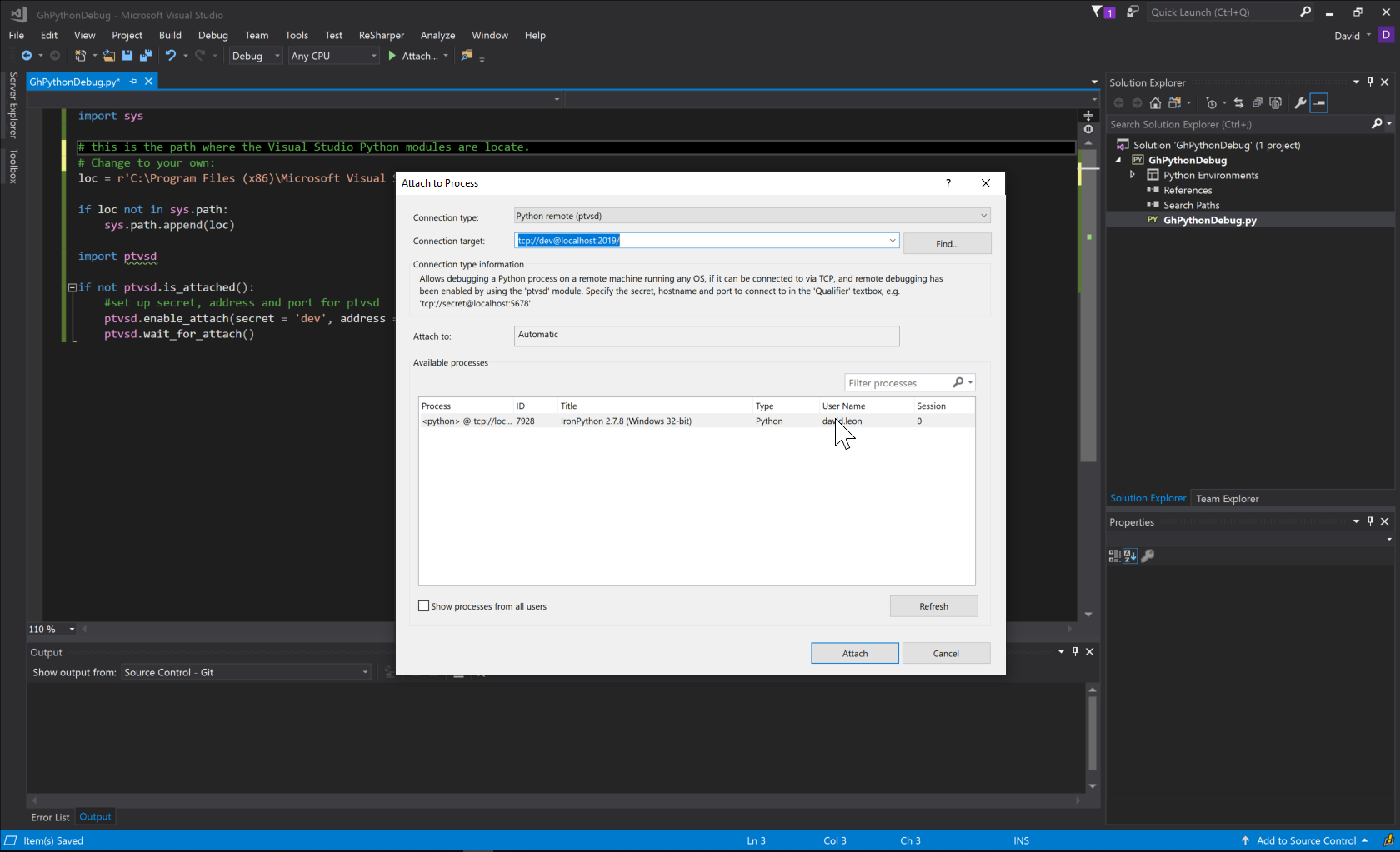Toggle the Preview Selected Items button

(1318, 103)
